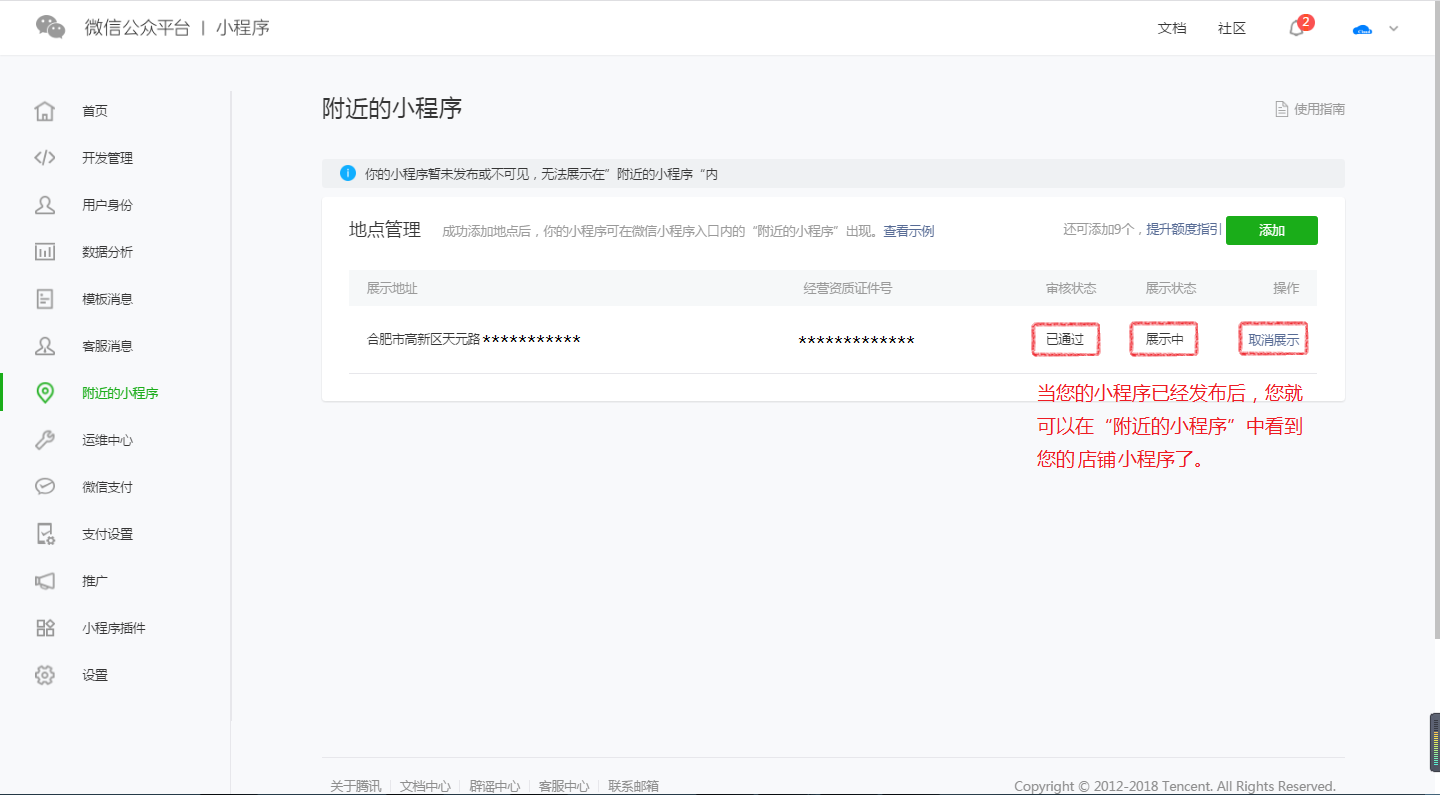Click the green 添加 button
The image size is (1440, 795).
[1271, 230]
